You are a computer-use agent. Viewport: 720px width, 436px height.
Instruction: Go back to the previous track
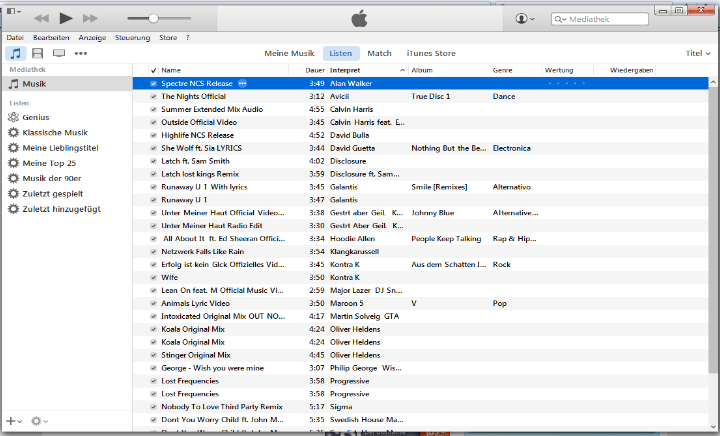(x=41, y=18)
